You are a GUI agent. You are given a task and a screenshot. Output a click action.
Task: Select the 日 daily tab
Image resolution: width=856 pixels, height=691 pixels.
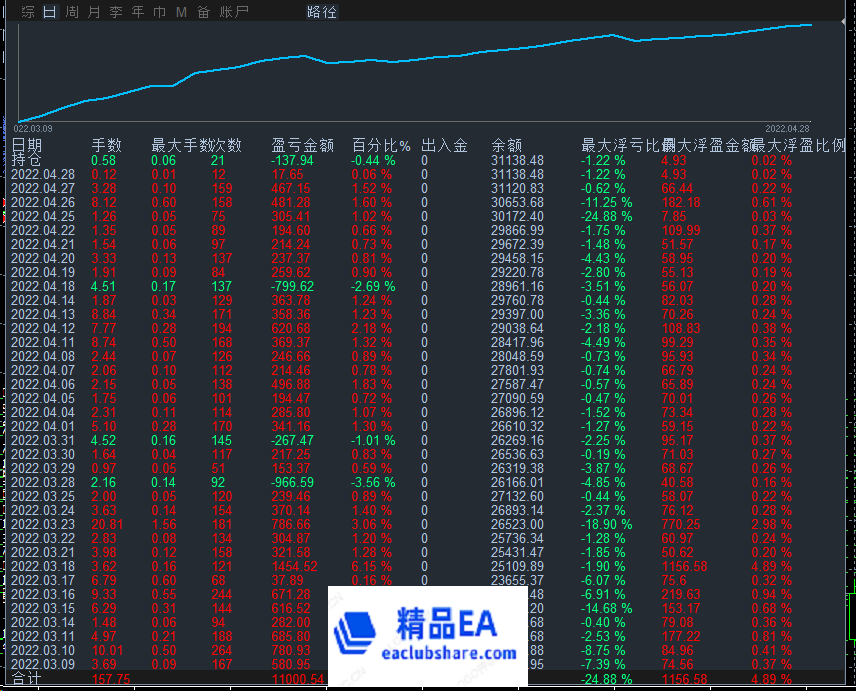pos(50,11)
